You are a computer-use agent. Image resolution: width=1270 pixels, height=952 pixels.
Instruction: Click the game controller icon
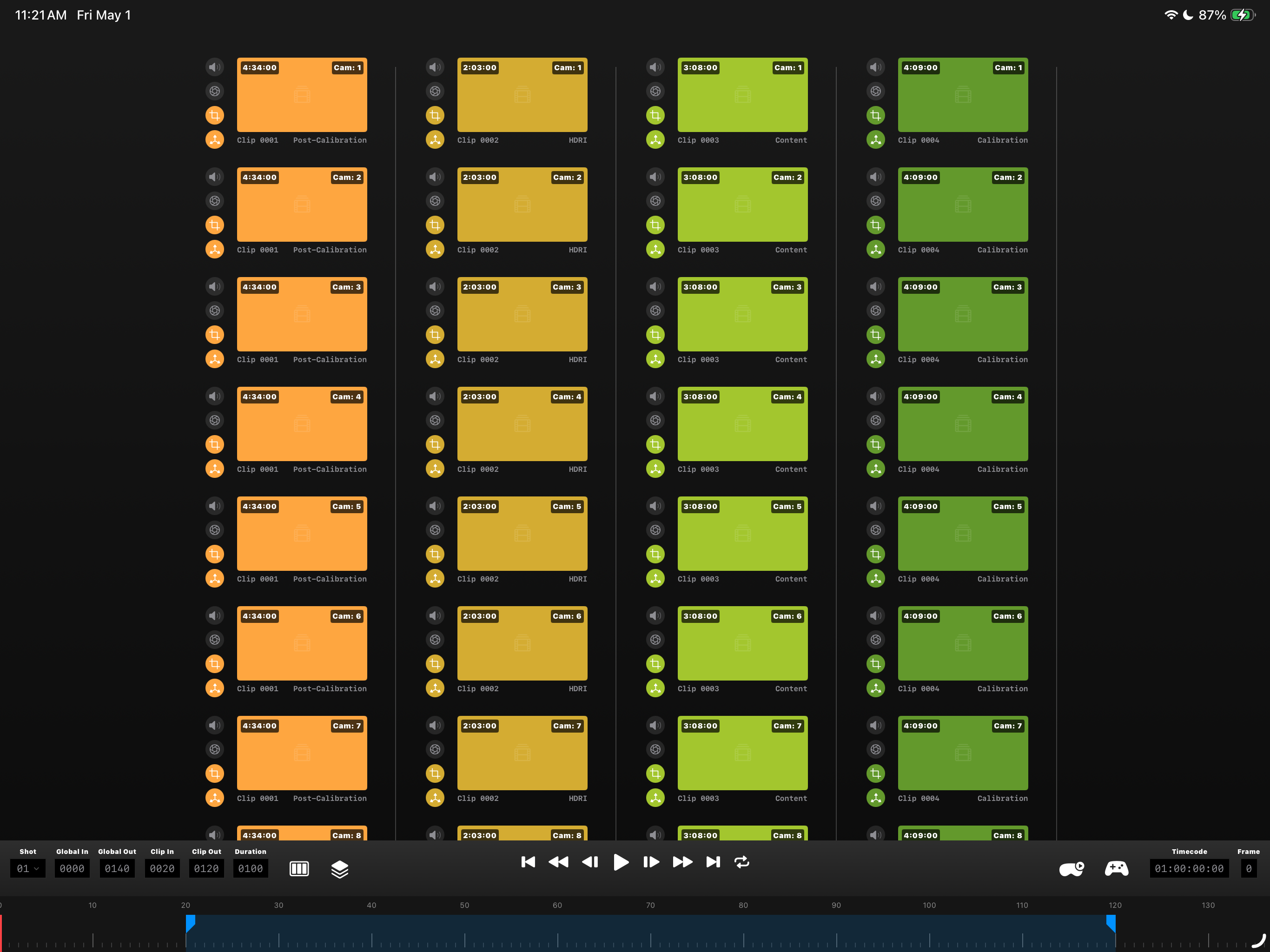pyautogui.click(x=1117, y=868)
